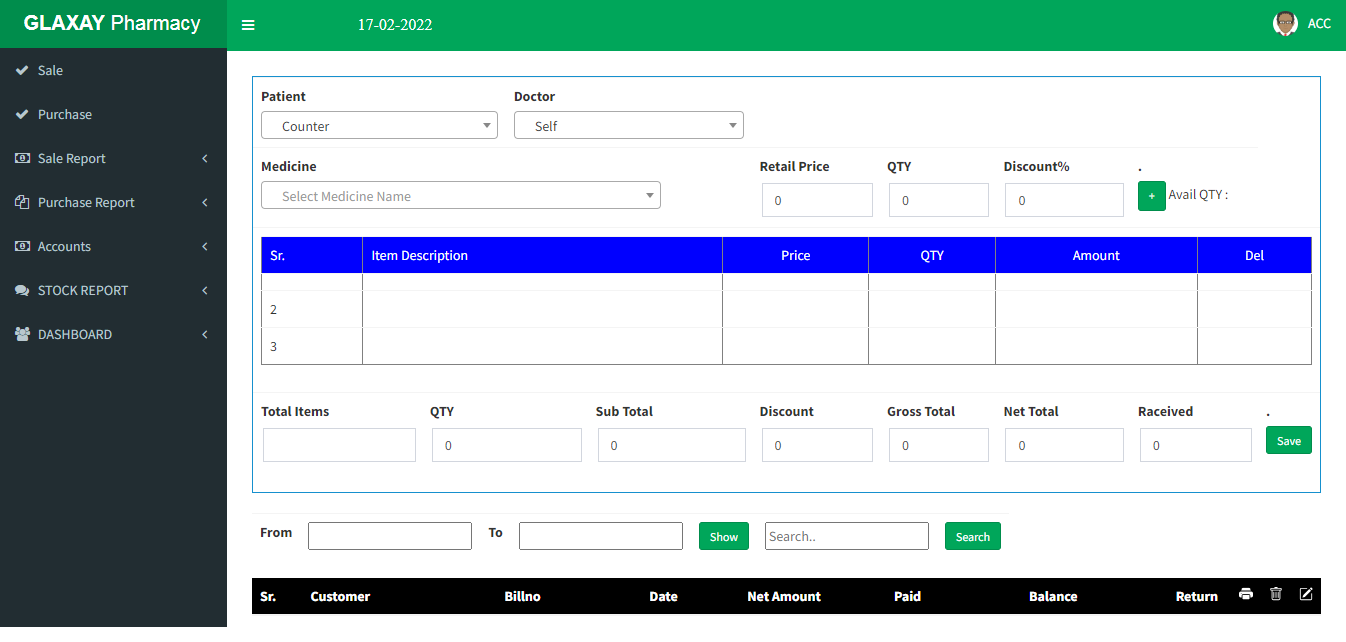This screenshot has width=1346, height=642.
Task: Click the user avatar picture
Action: click(x=1285, y=24)
